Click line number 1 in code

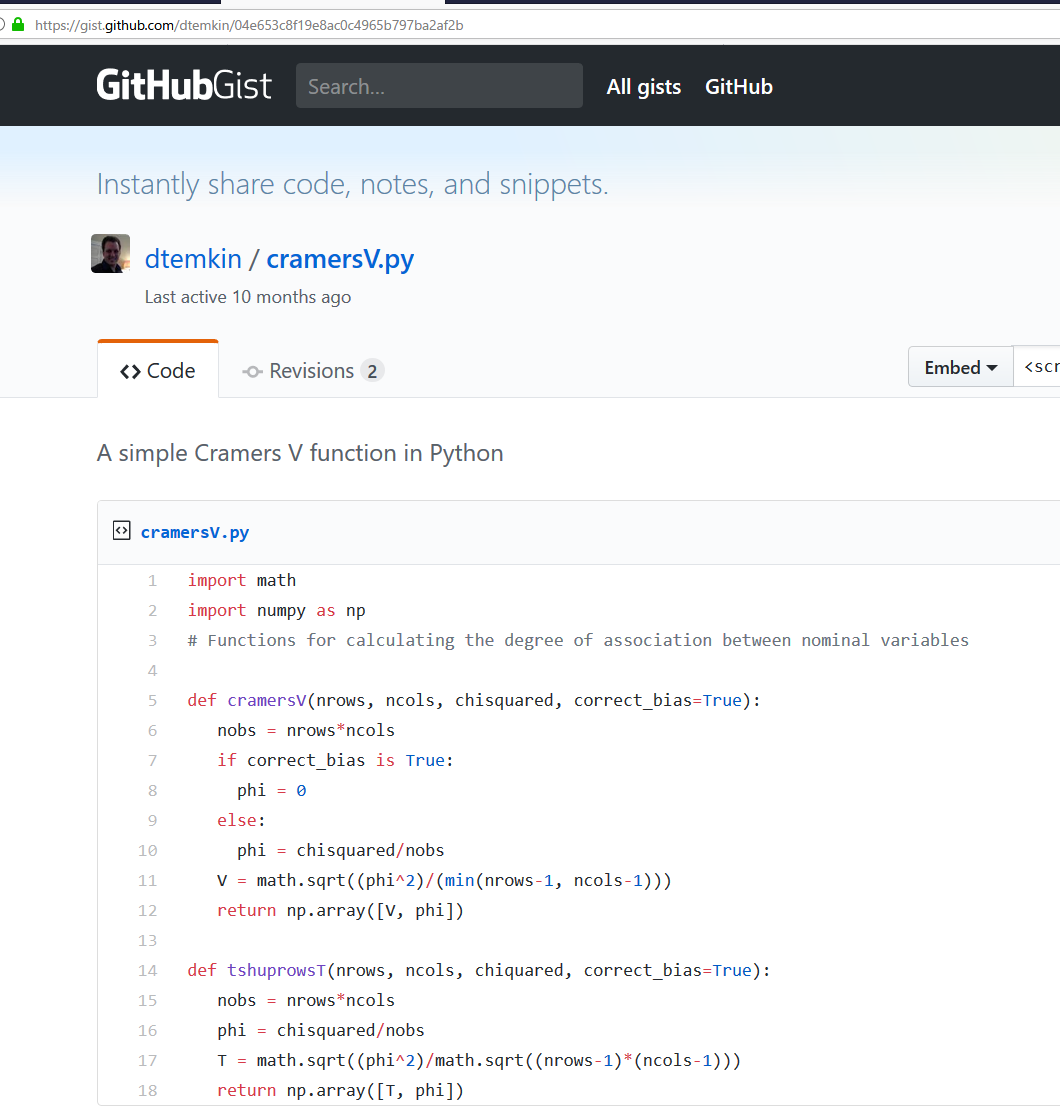pyautogui.click(x=152, y=580)
